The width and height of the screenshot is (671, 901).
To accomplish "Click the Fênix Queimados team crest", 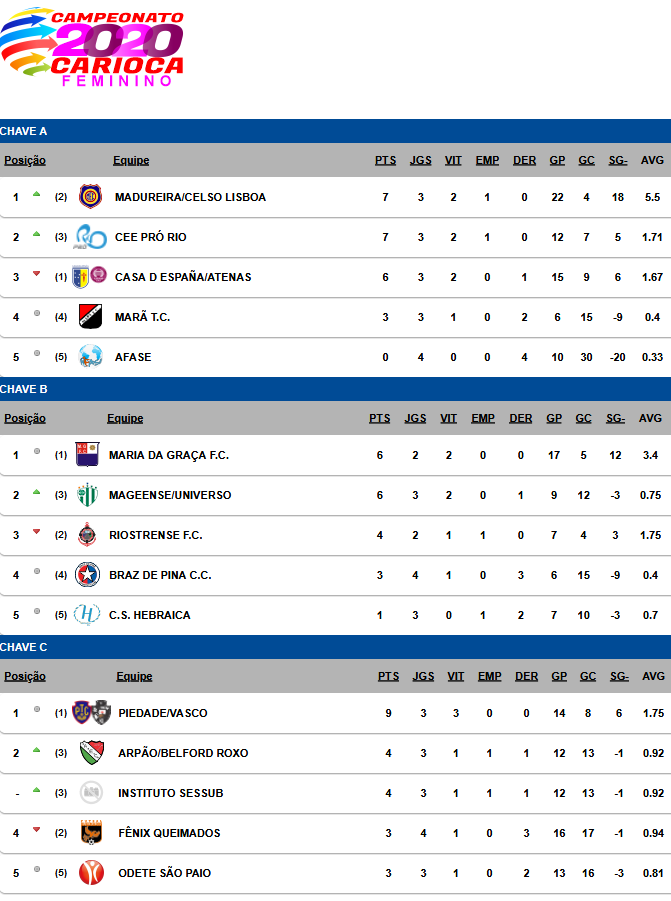I will point(92,833).
